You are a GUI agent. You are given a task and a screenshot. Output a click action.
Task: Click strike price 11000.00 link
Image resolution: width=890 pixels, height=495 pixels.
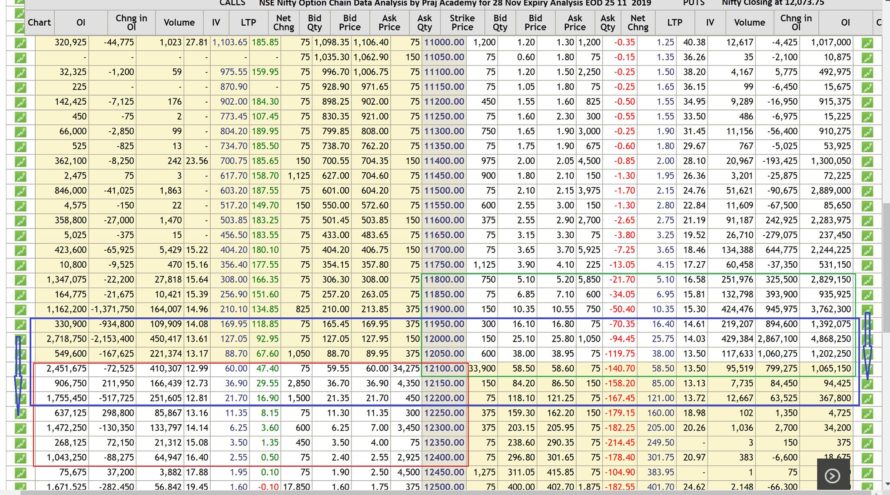tap(444, 43)
